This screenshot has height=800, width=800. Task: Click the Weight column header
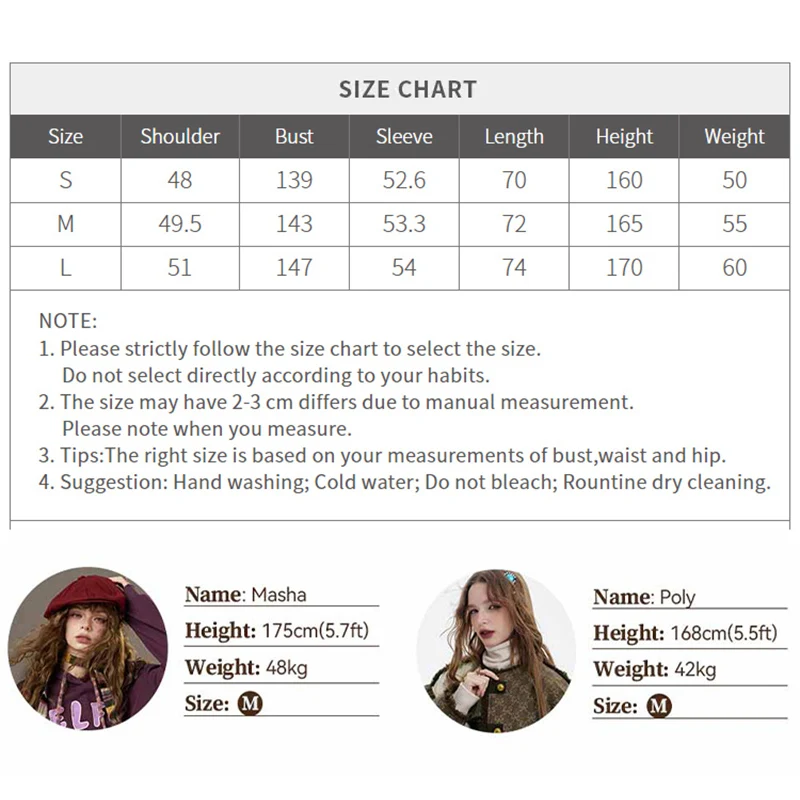click(x=734, y=137)
